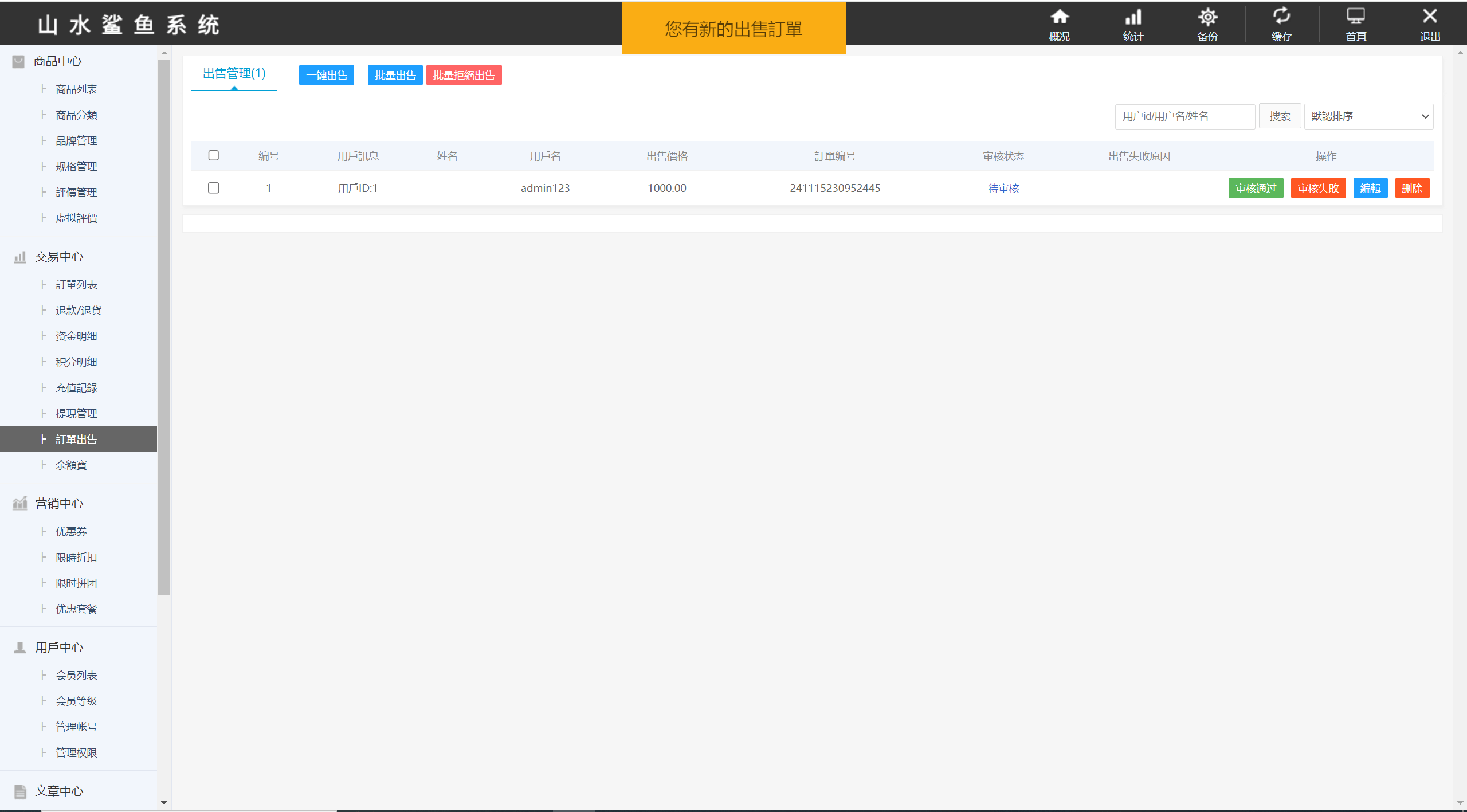Image resolution: width=1467 pixels, height=812 pixels.
Task: Click the 备份 gear icon
Action: [x=1207, y=17]
